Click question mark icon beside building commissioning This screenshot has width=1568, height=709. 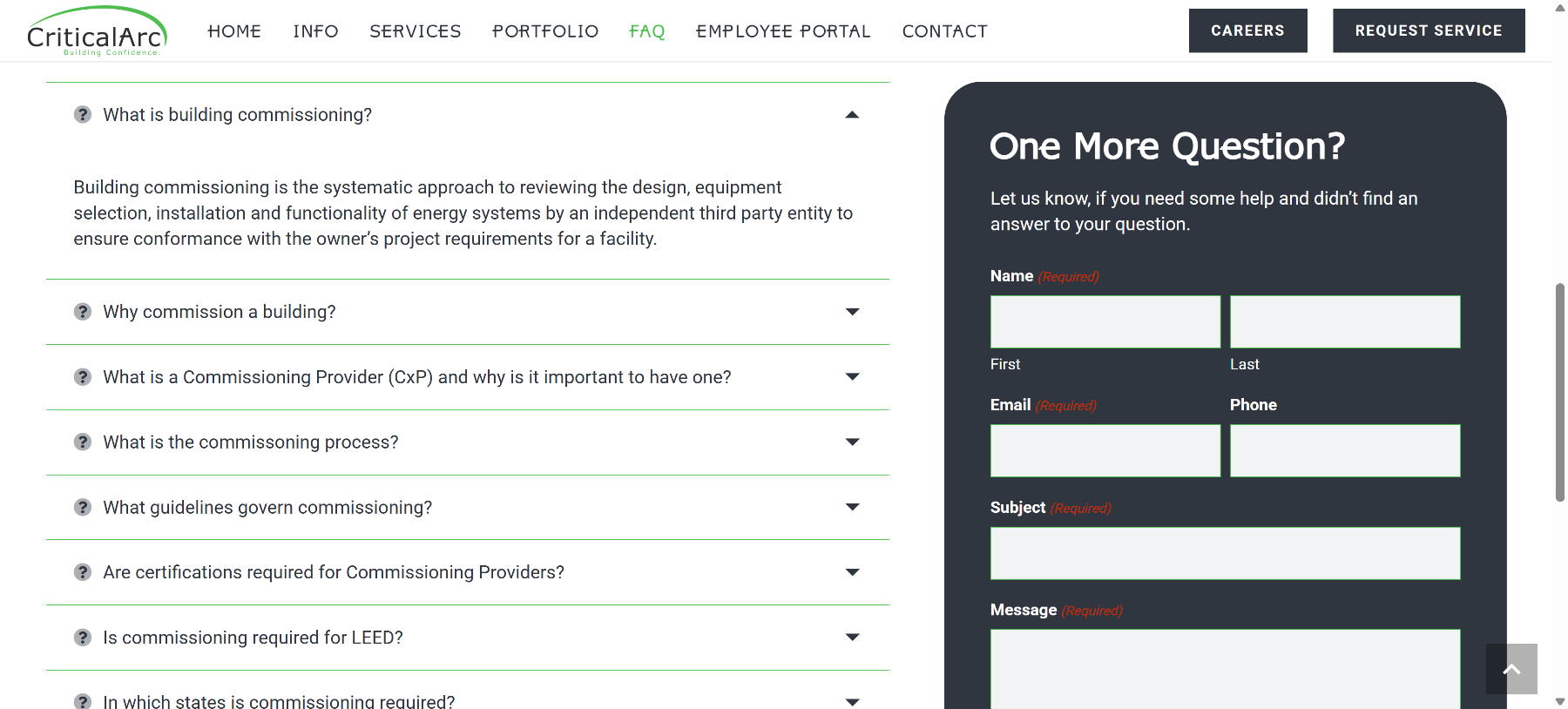[x=83, y=115]
